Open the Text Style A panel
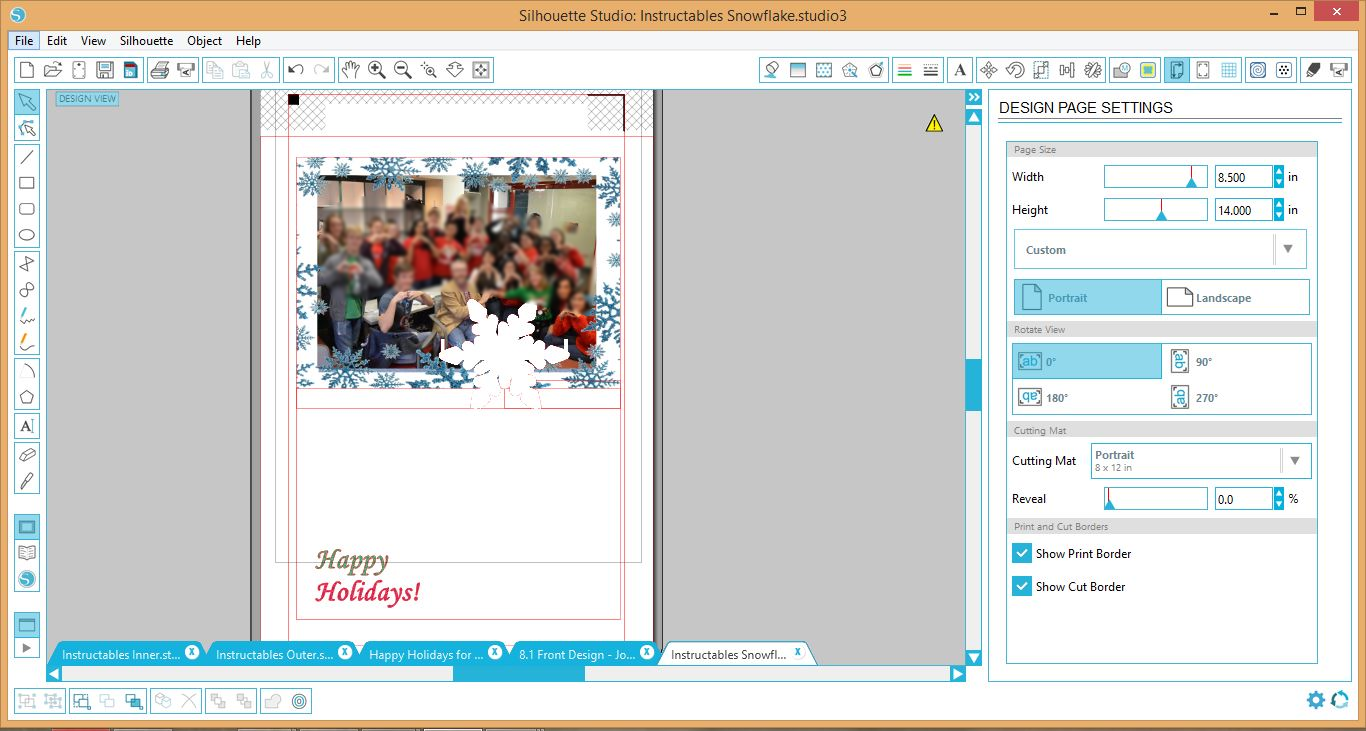The width and height of the screenshot is (1366, 731). coord(960,70)
